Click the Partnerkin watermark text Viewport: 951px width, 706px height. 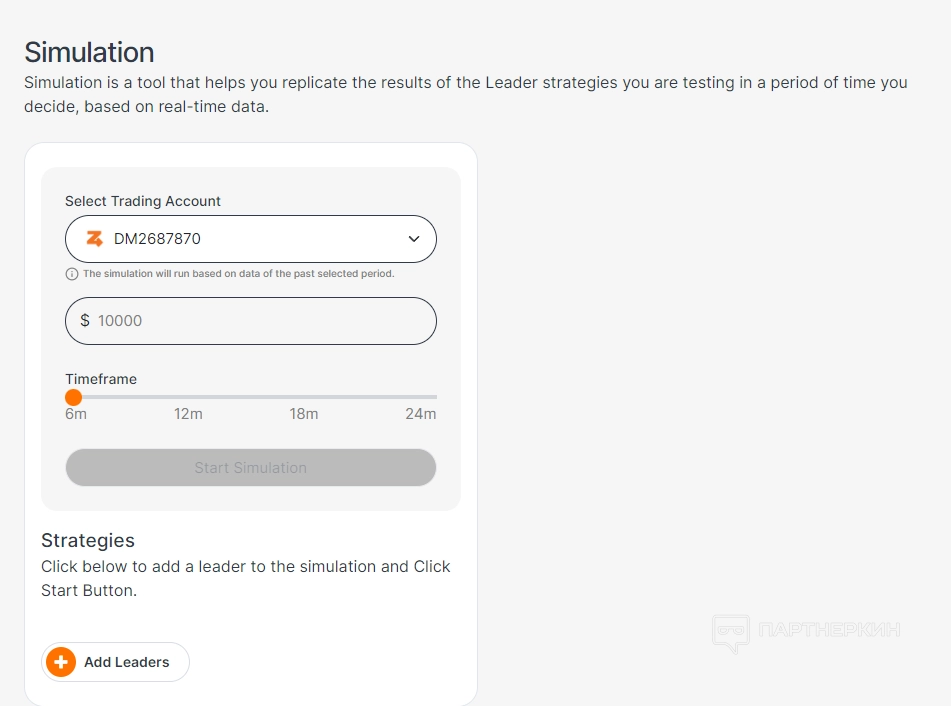point(830,630)
